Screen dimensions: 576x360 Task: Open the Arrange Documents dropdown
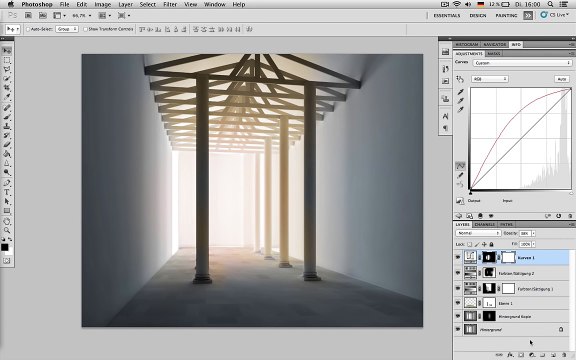[105, 15]
